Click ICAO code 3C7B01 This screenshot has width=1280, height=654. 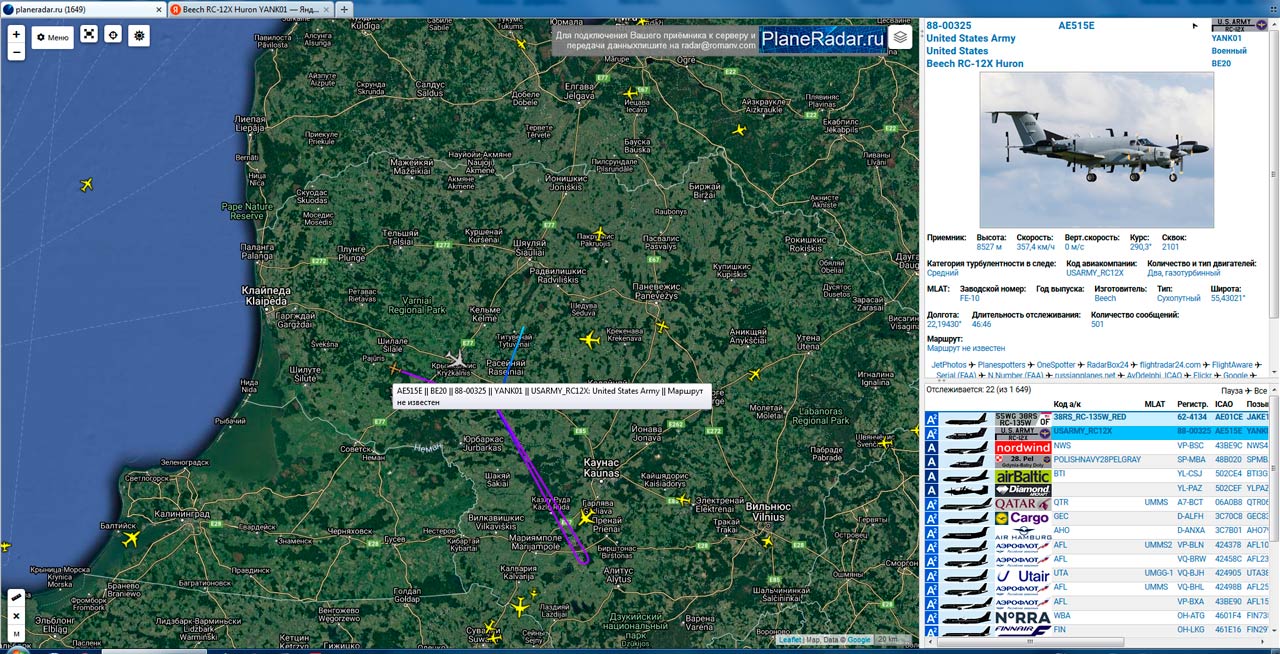point(1229,531)
